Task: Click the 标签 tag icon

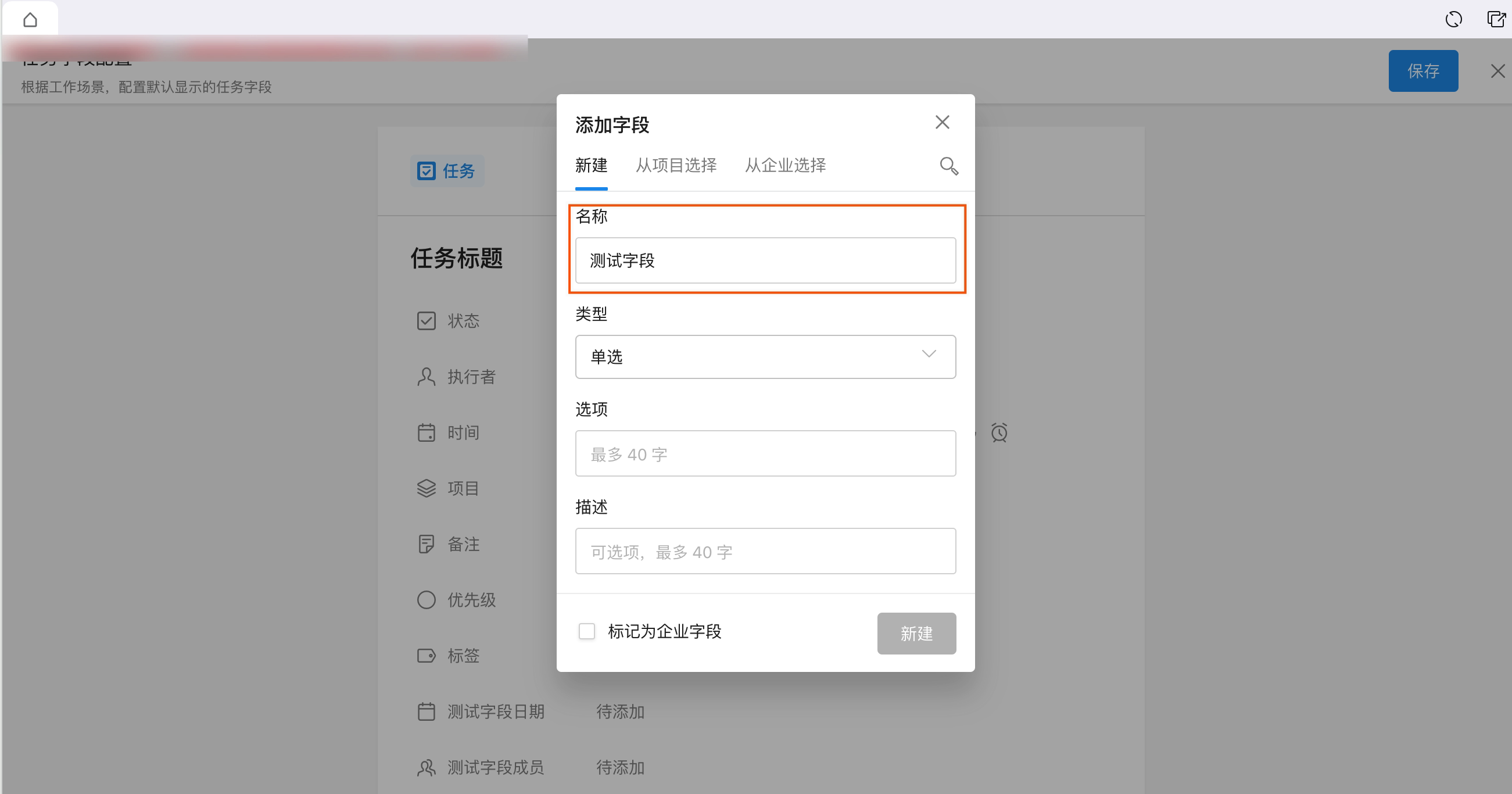Action: click(x=426, y=656)
